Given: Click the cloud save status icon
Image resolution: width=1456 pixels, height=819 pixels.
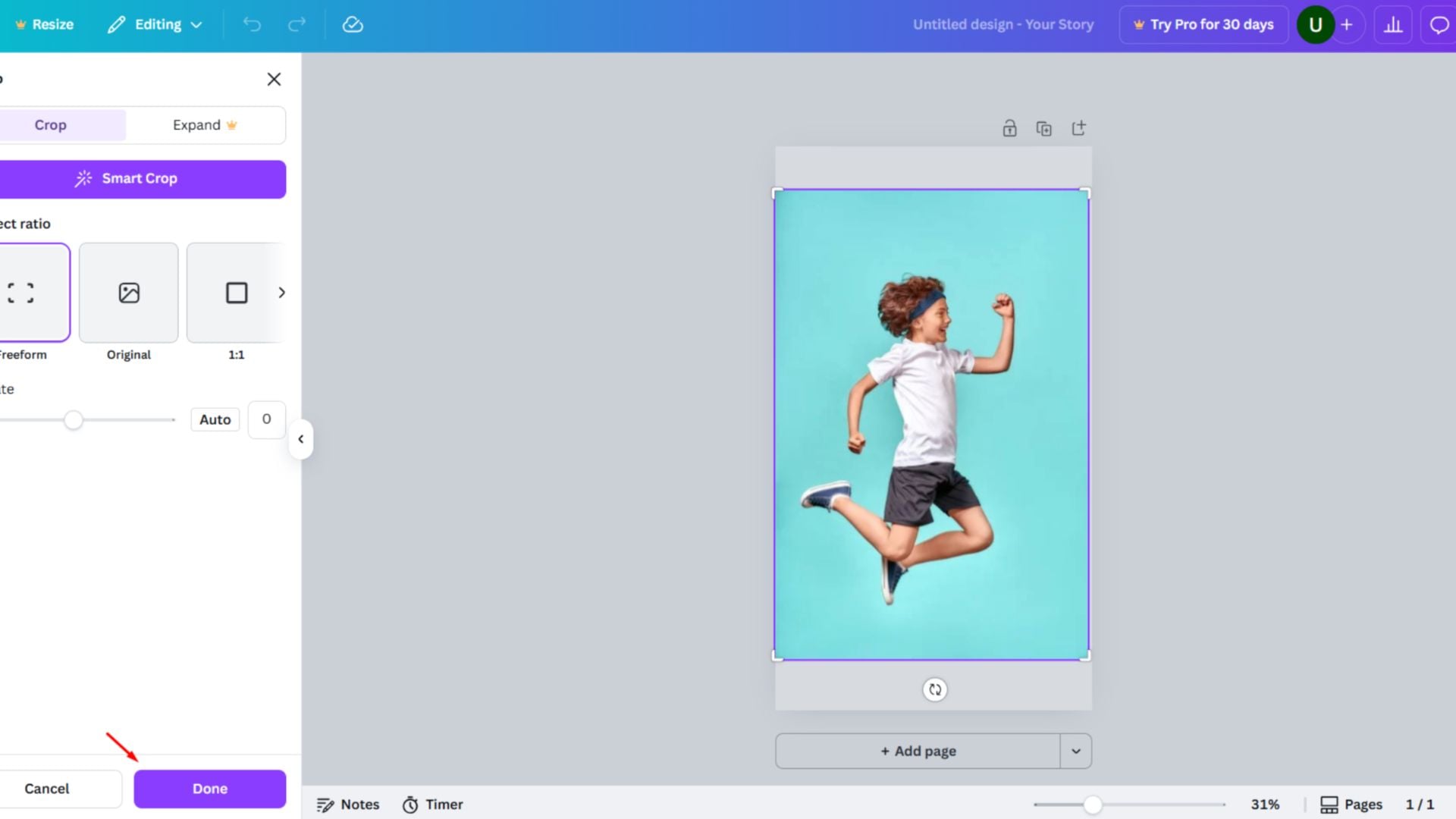Looking at the screenshot, I should click(x=353, y=24).
